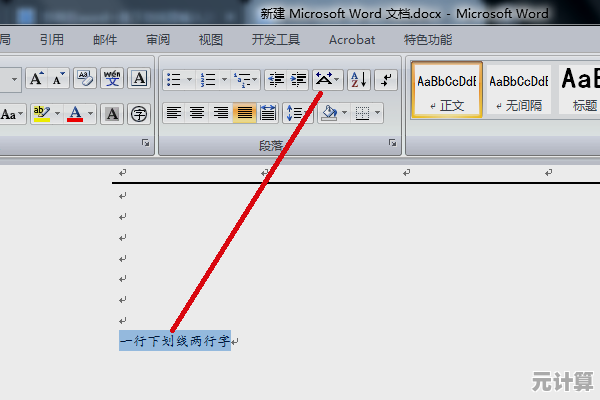Click the Shrink Font button
Screen dimensions: 600x400
[59, 79]
